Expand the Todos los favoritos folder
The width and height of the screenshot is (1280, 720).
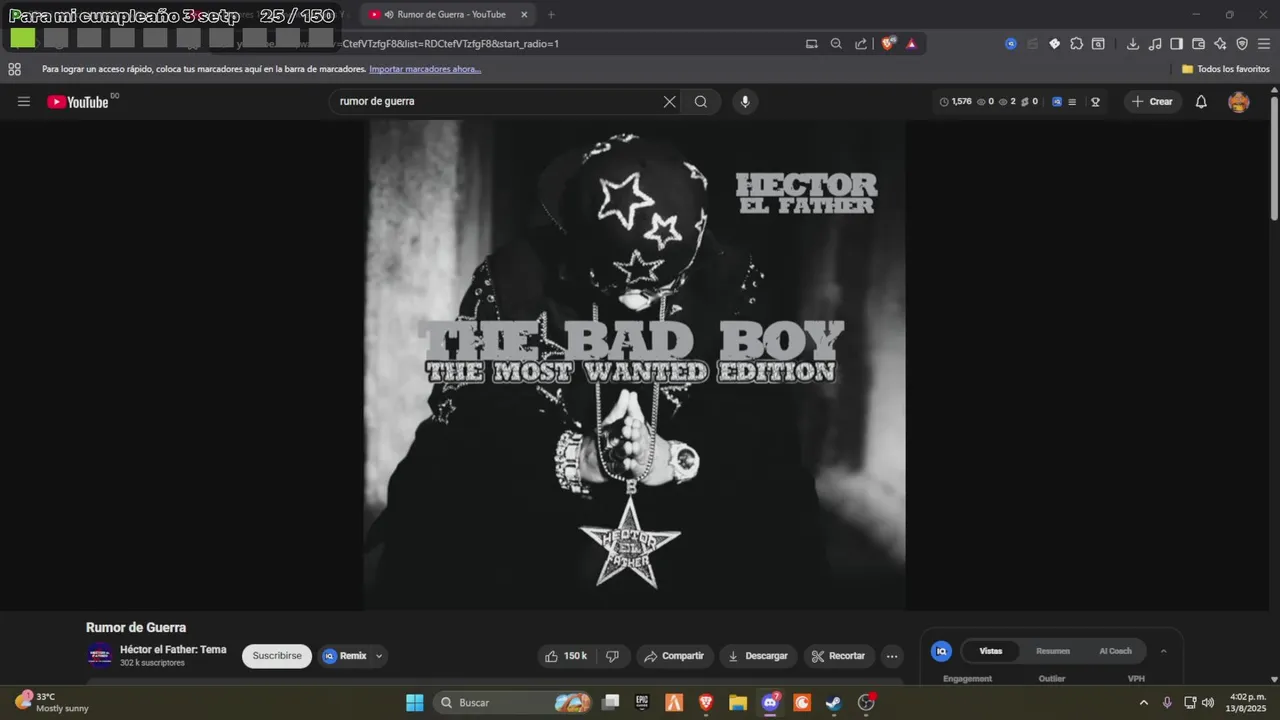click(1226, 69)
